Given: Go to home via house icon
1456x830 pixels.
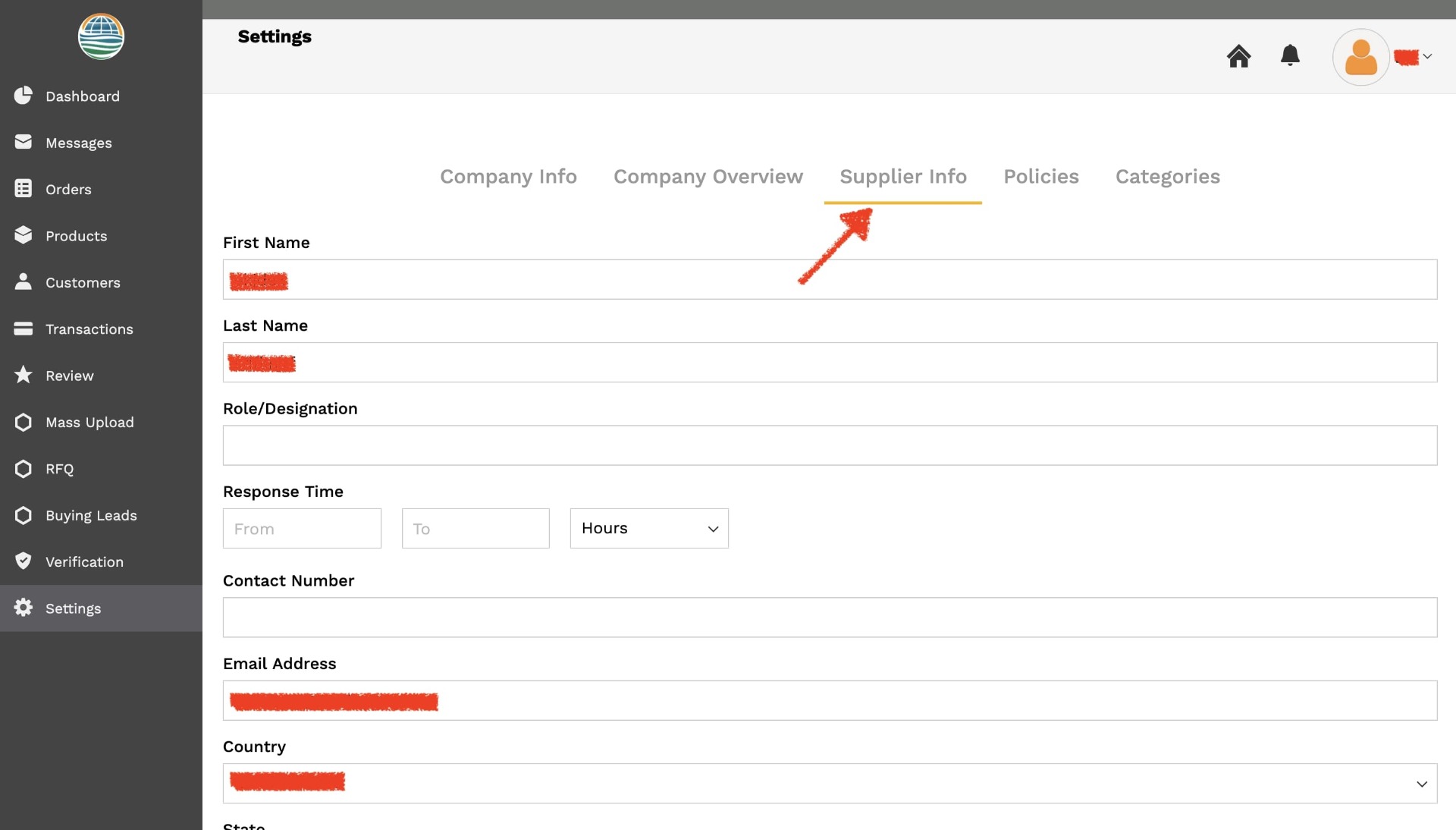Looking at the screenshot, I should [x=1239, y=56].
